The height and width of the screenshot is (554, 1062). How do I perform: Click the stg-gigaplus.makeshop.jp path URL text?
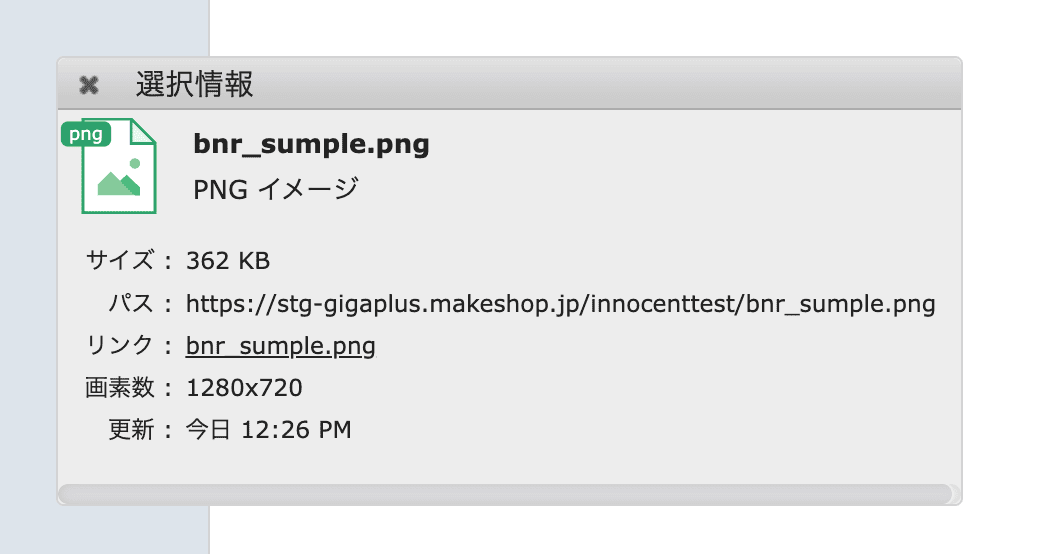click(560, 304)
